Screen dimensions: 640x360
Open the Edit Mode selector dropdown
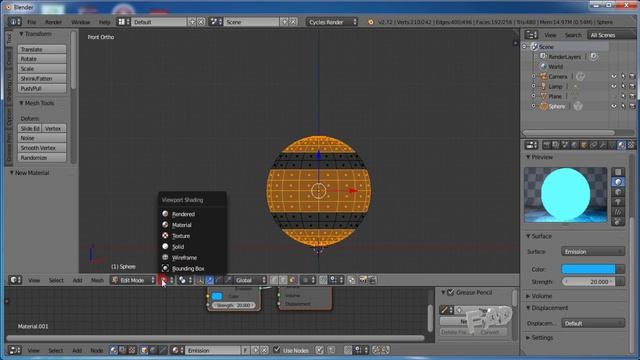click(x=133, y=280)
